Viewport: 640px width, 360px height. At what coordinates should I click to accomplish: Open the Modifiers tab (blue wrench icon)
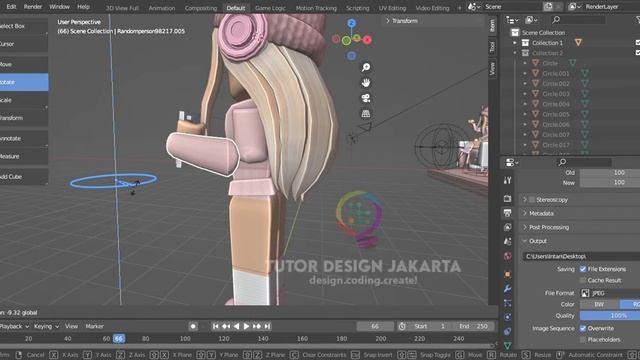(x=508, y=289)
